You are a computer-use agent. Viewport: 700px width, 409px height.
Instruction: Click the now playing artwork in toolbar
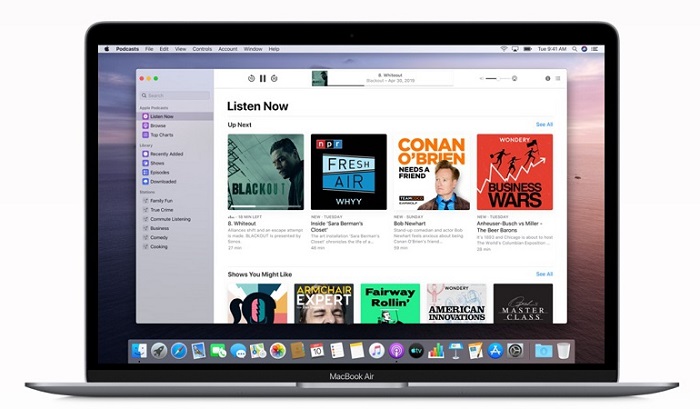[x=320, y=78]
